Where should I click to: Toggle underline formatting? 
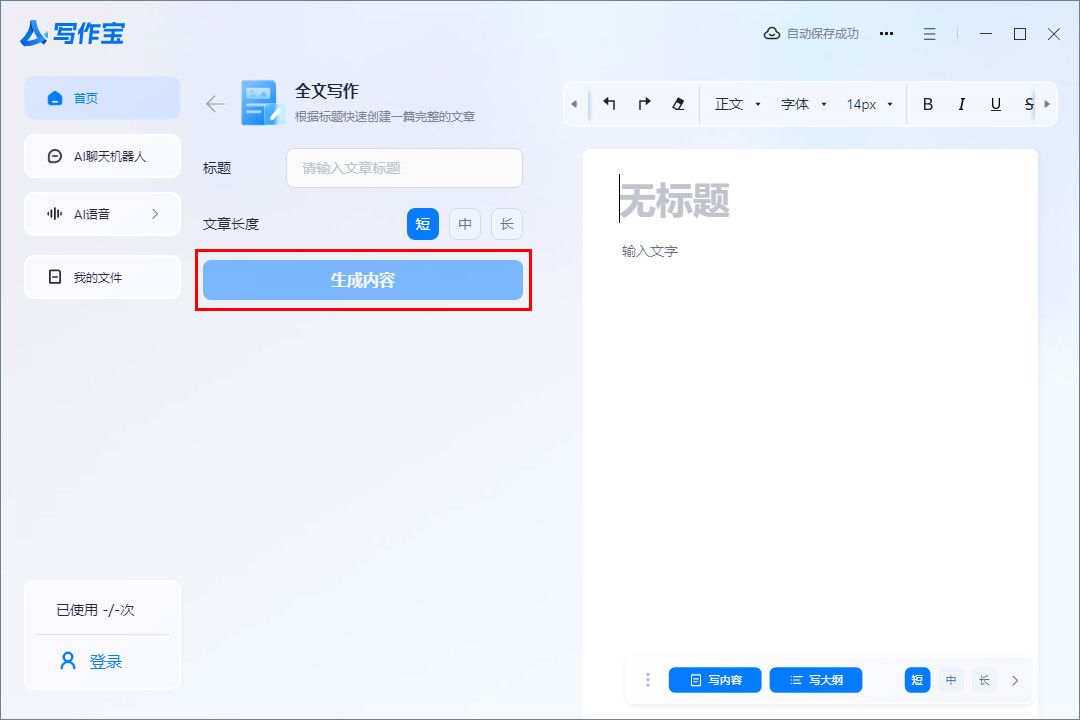[x=995, y=104]
